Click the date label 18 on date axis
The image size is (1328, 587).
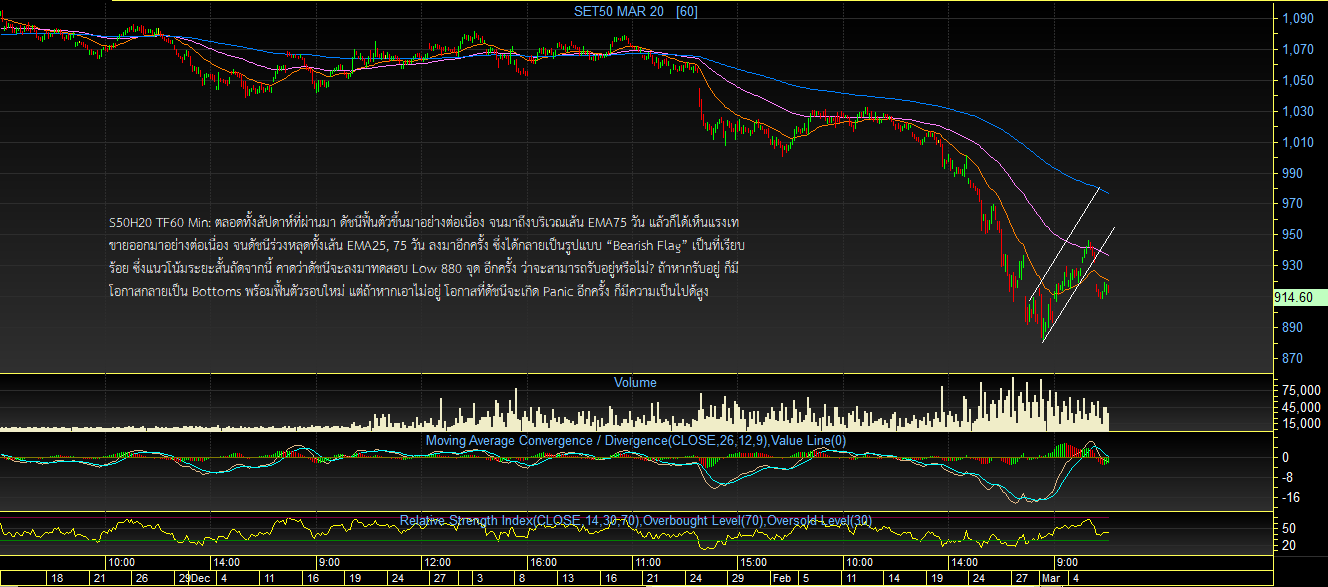tap(57, 578)
